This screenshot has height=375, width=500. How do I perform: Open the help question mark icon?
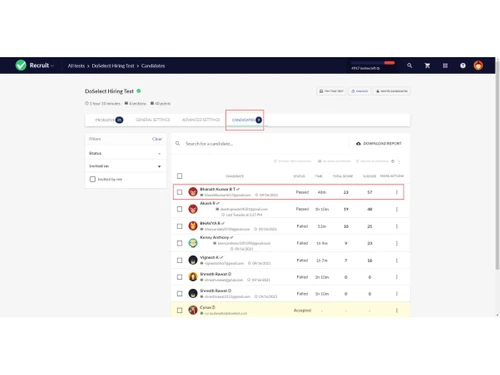[x=463, y=66]
